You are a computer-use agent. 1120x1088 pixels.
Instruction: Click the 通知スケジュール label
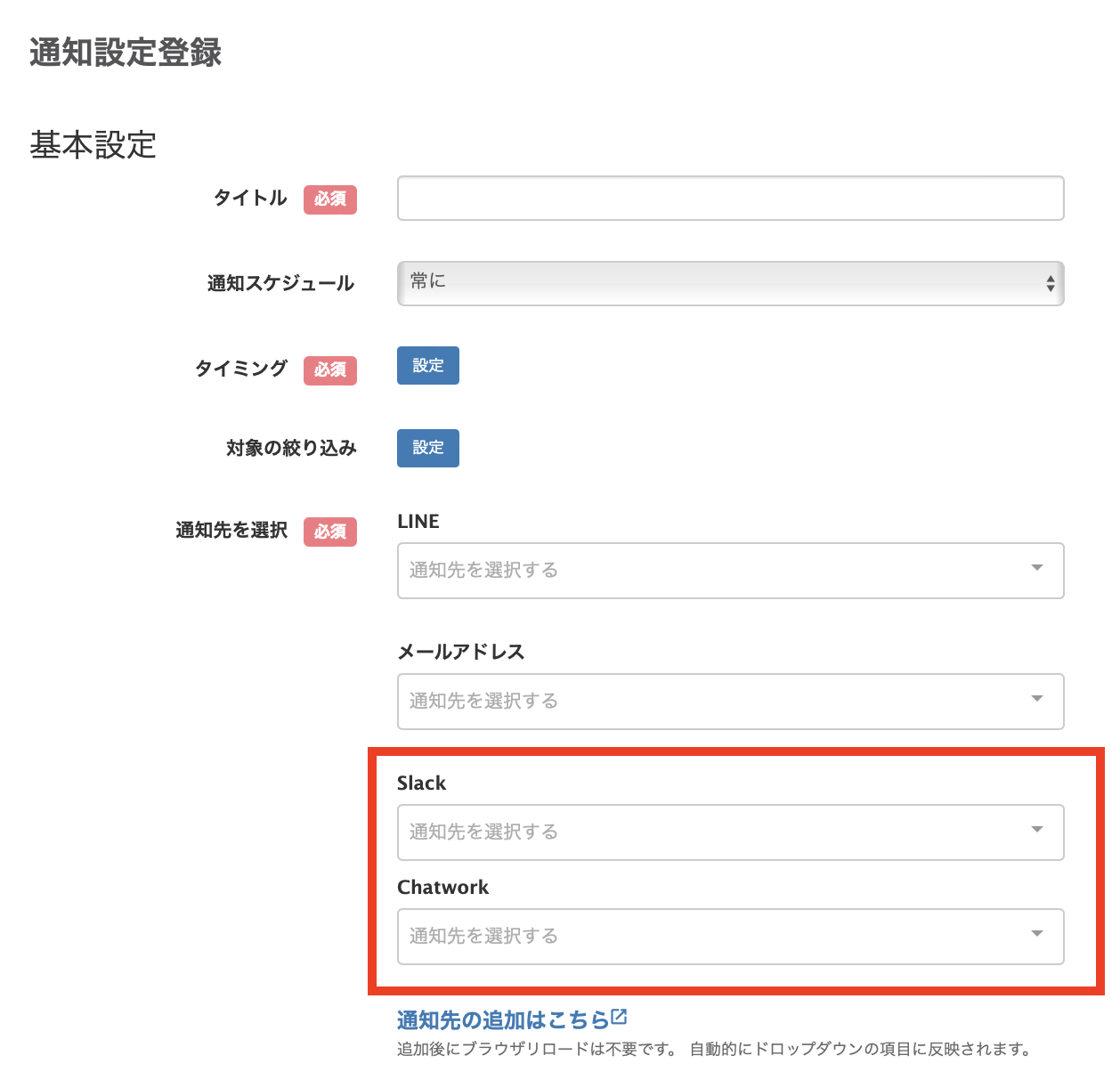click(x=281, y=283)
